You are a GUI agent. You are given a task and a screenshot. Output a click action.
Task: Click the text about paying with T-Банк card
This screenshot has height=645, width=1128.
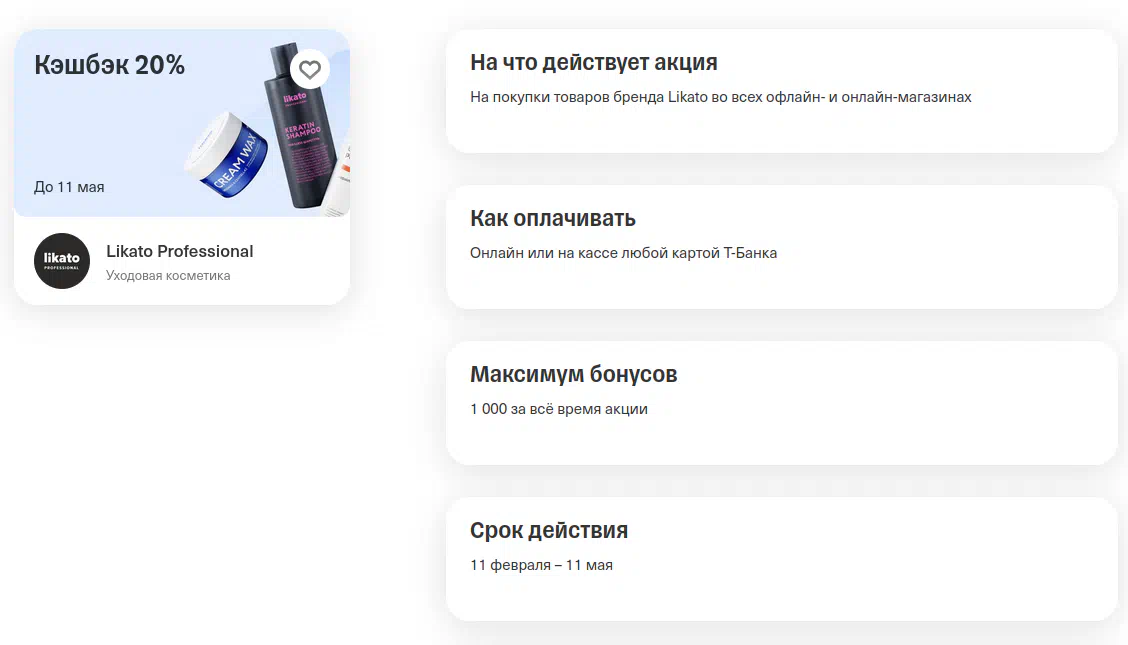pos(624,253)
